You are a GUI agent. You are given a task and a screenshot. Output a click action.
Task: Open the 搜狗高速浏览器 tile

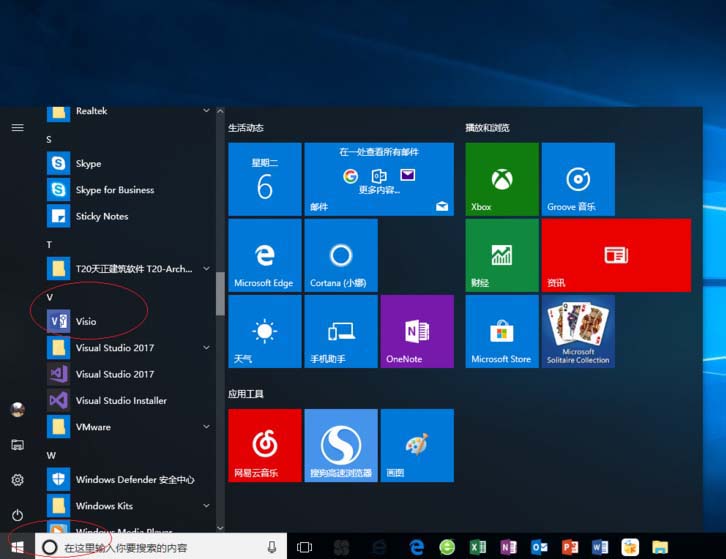coord(341,446)
